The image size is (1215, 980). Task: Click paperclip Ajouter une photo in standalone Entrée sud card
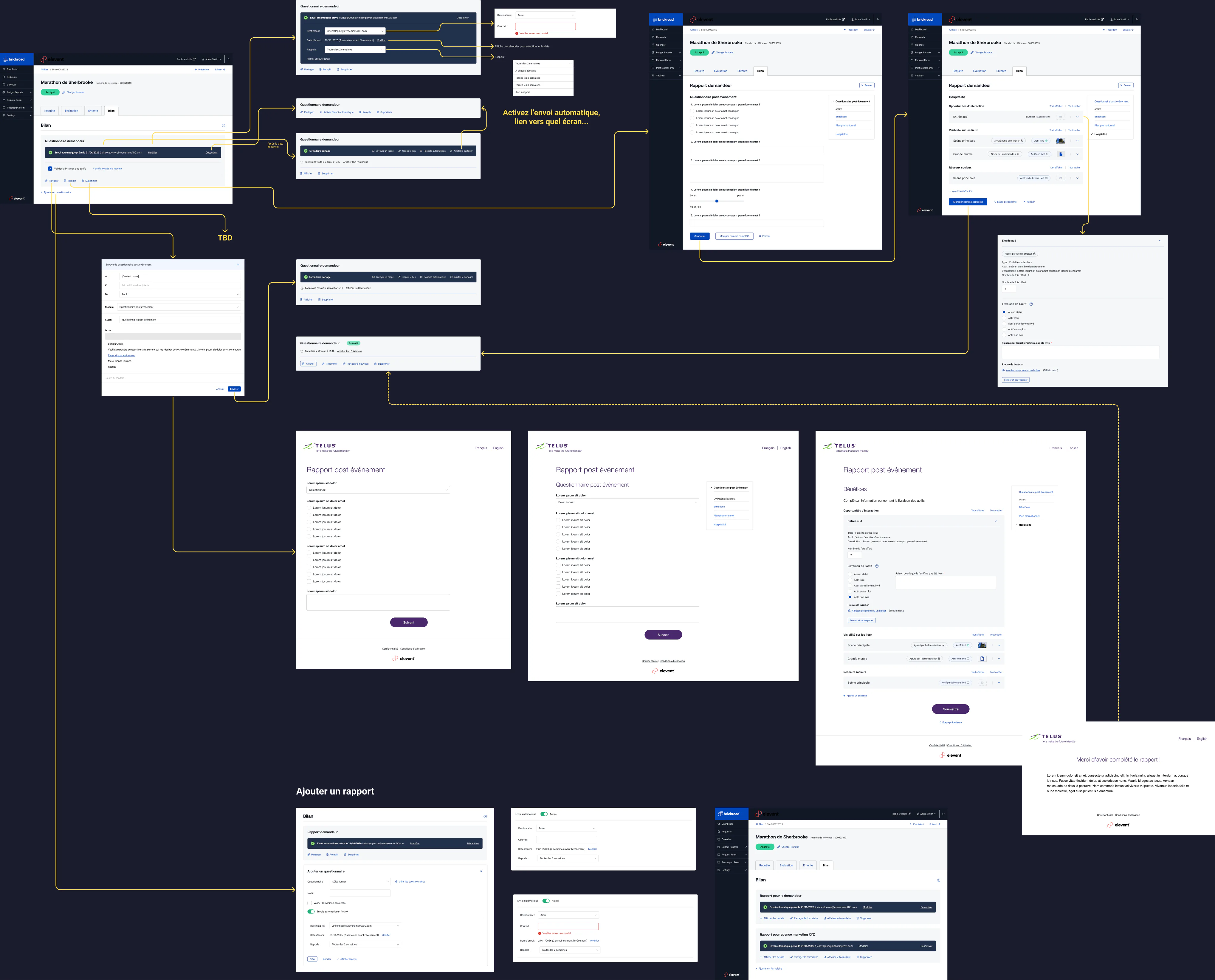tap(1003, 370)
